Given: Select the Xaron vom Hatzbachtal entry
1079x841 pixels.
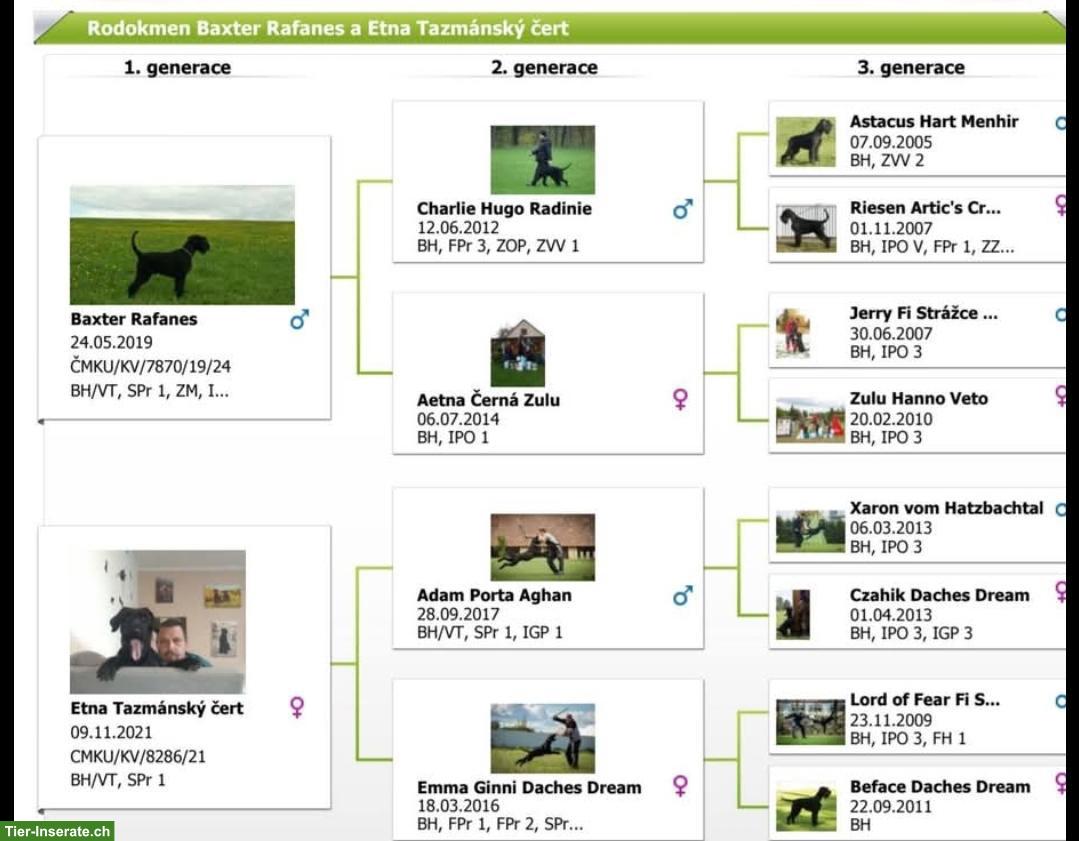Looking at the screenshot, I should point(946,508).
